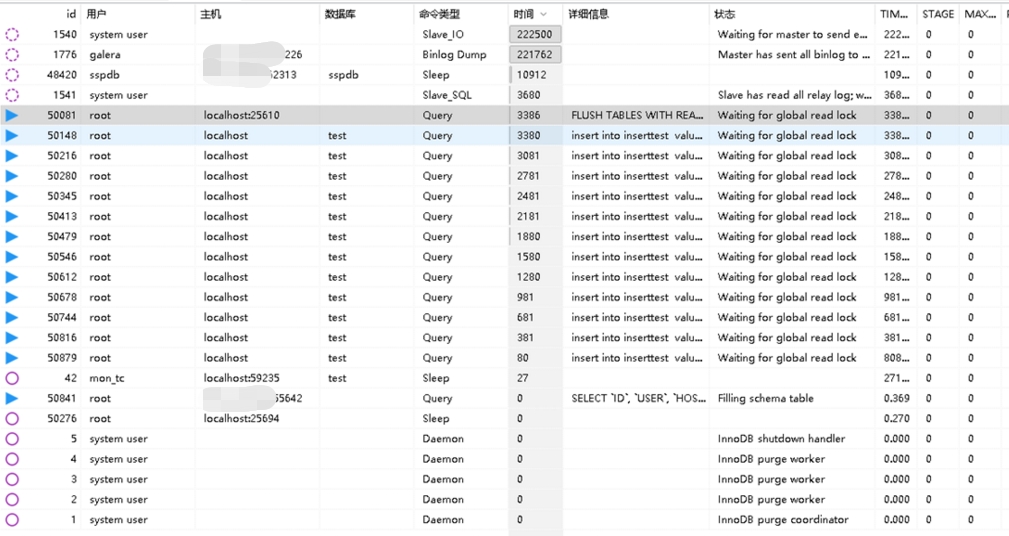Select the InnoDB shutdown handler status cell
Viewport: 1009px width, 536px height.
781,439
